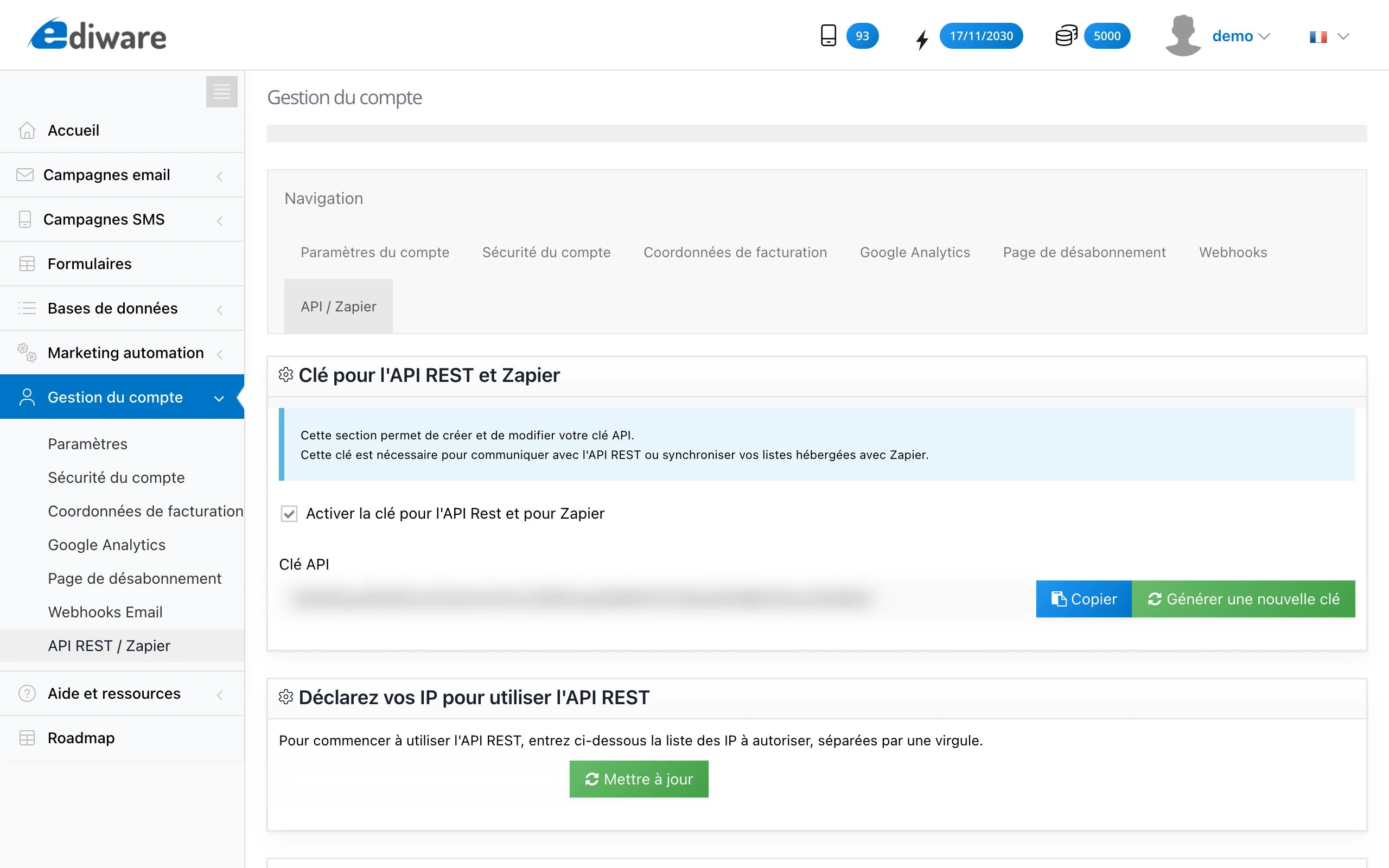
Task: Select the API / Zapier tab
Action: point(339,306)
